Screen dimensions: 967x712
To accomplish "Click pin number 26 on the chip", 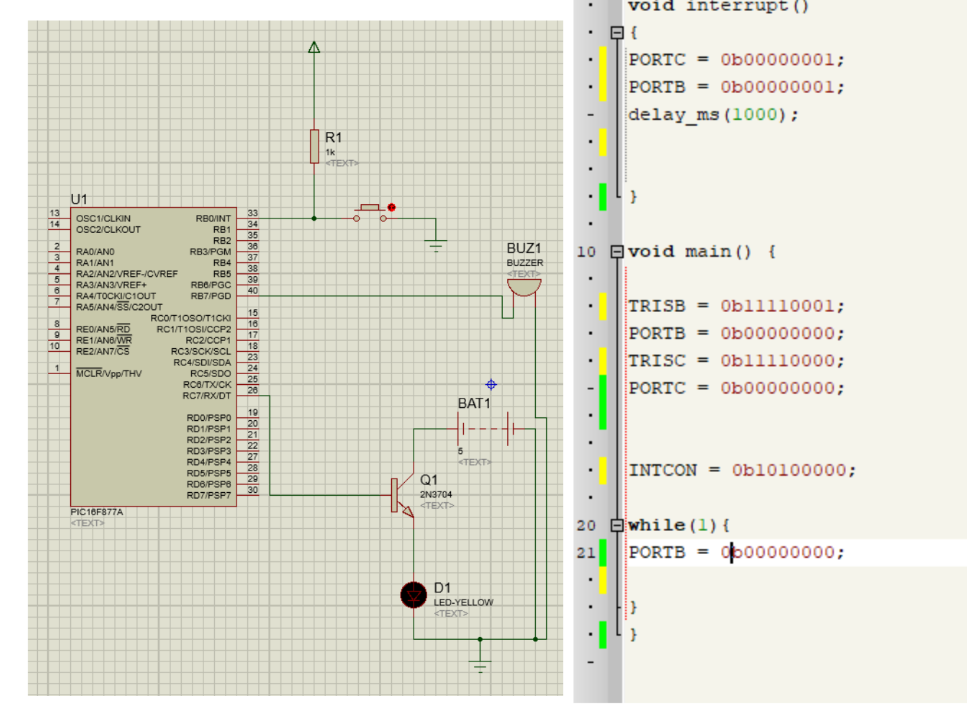I will pos(253,390).
